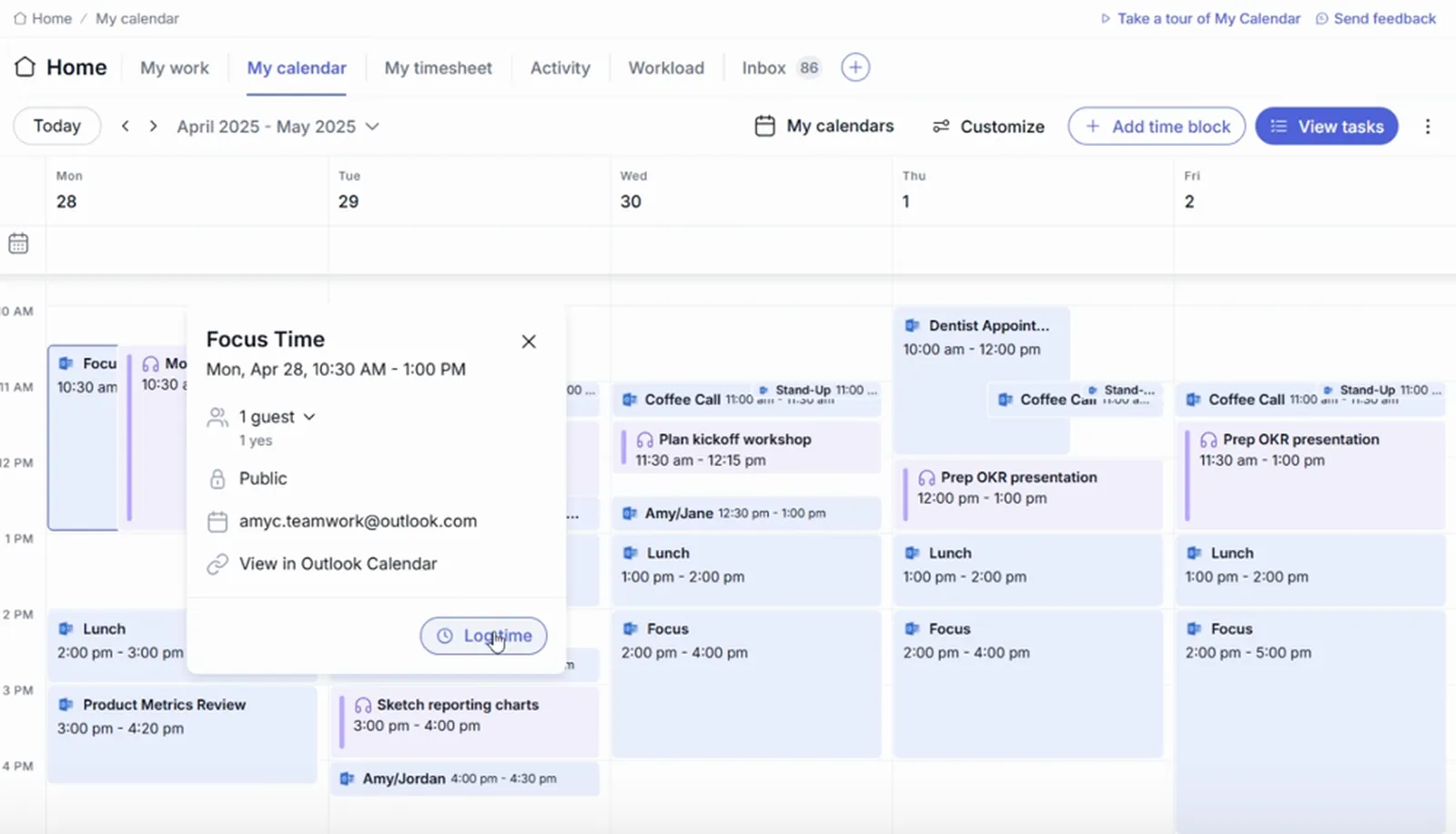Image resolution: width=1456 pixels, height=834 pixels.
Task: Click the link icon beside View in Outlook Calendar
Action: coord(217,564)
